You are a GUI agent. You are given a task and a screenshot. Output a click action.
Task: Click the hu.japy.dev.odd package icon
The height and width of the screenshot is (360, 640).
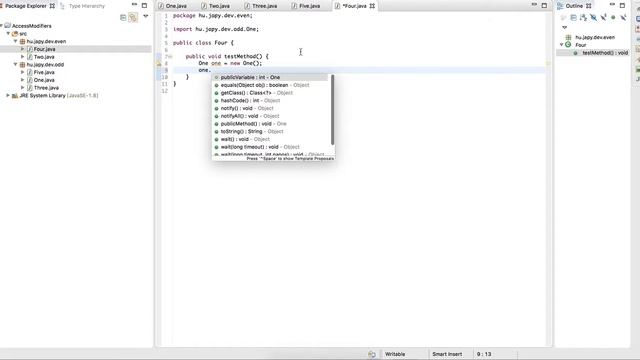point(22,64)
